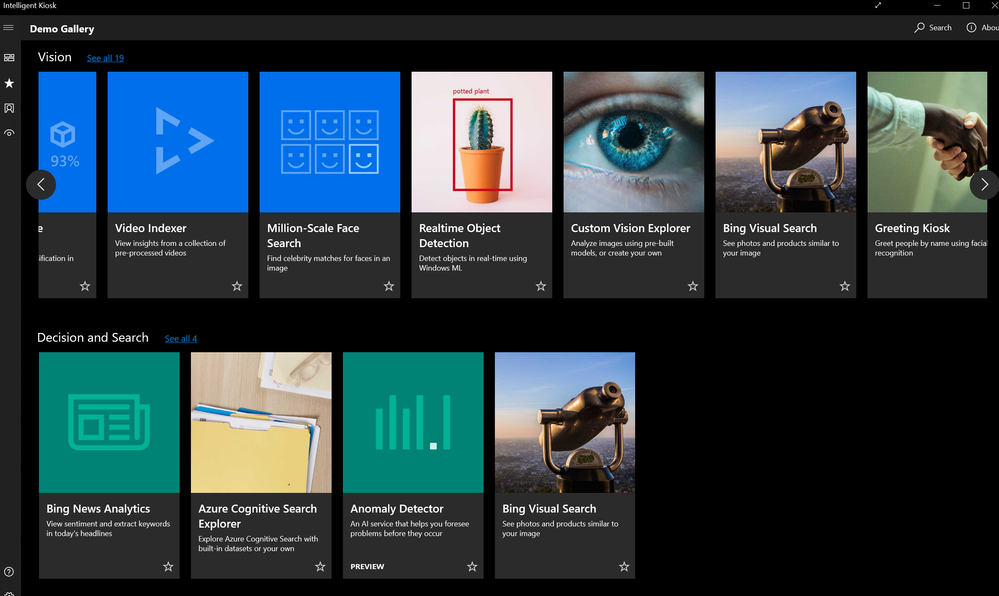Click the See all 4 link
999x596 pixels.
click(x=181, y=338)
